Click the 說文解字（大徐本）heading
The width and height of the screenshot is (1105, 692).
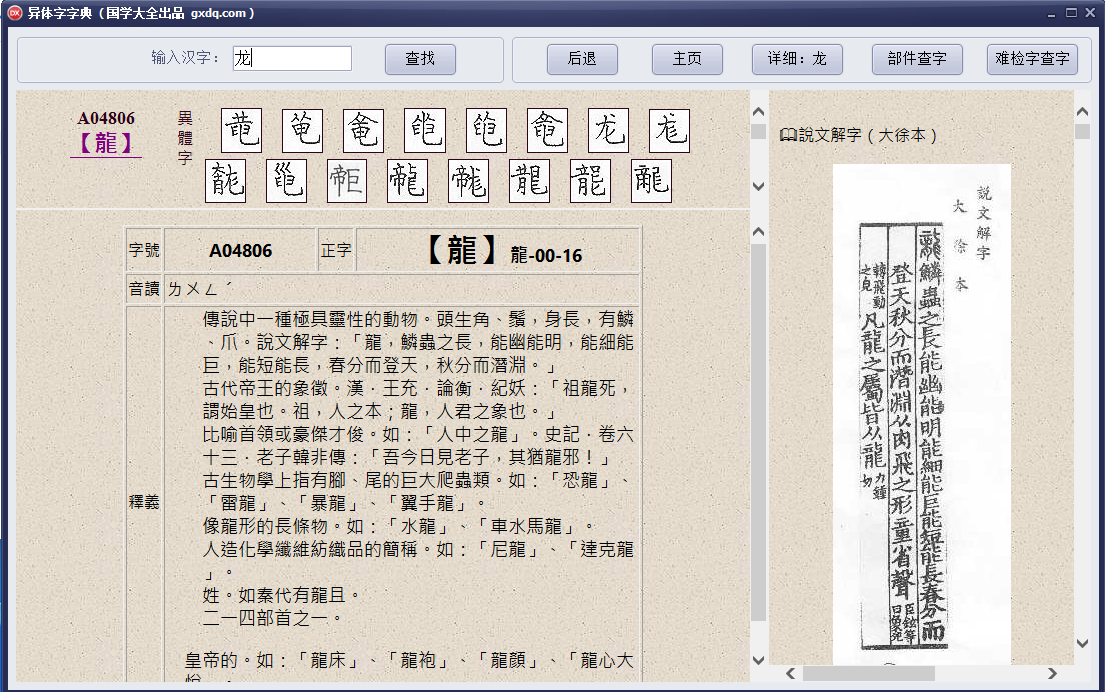868,135
